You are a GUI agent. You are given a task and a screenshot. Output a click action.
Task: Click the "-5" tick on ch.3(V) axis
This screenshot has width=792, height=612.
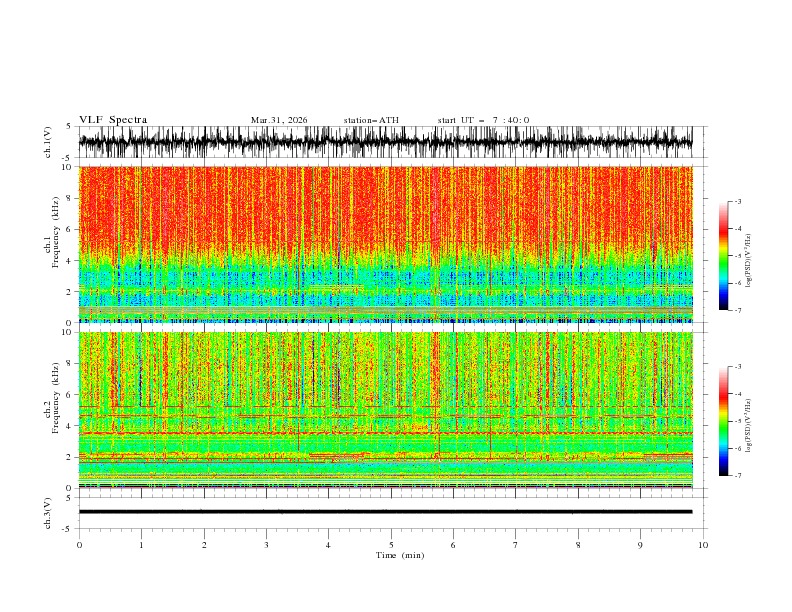pyautogui.click(x=67, y=529)
